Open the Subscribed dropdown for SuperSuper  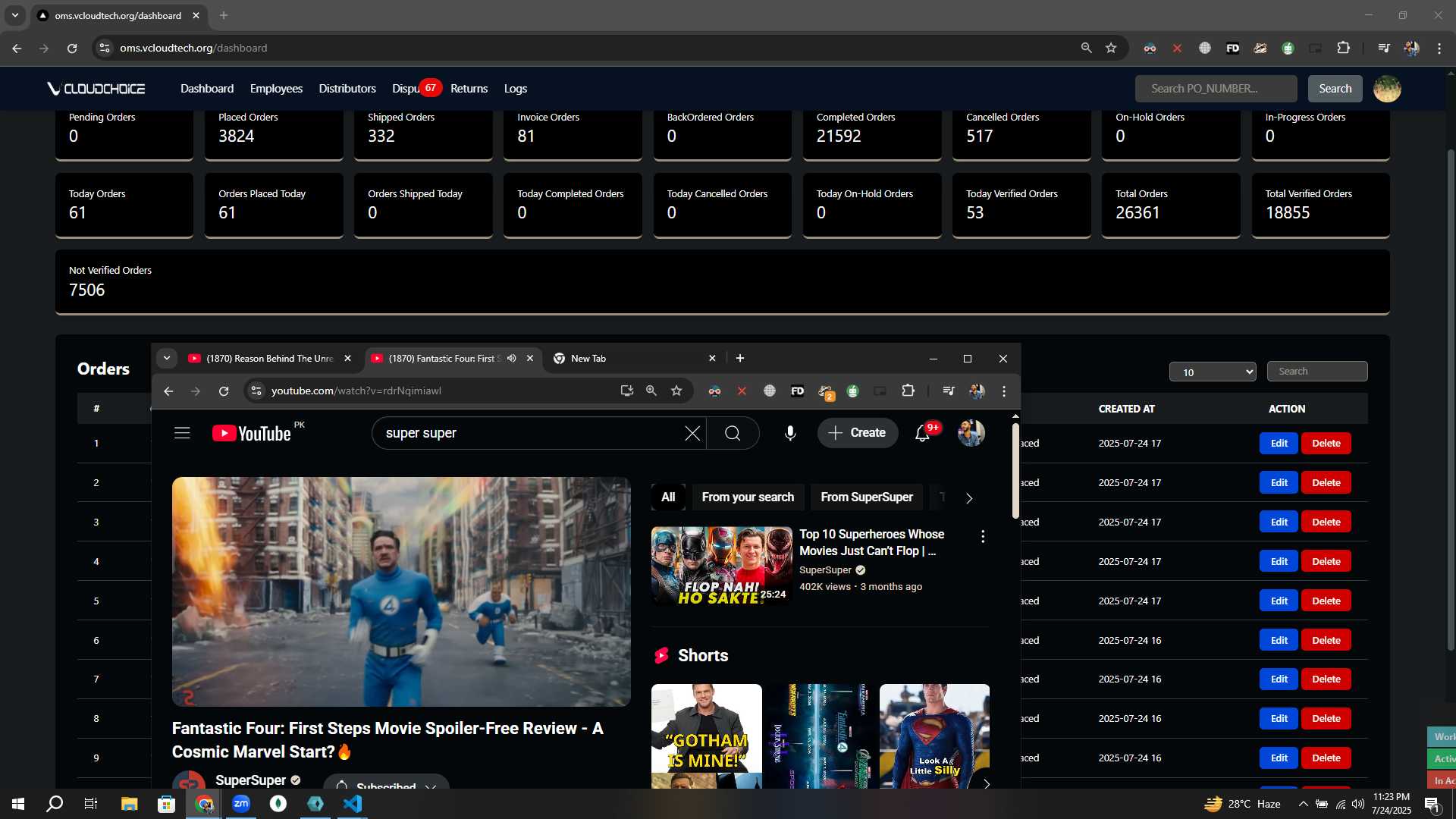click(x=387, y=786)
